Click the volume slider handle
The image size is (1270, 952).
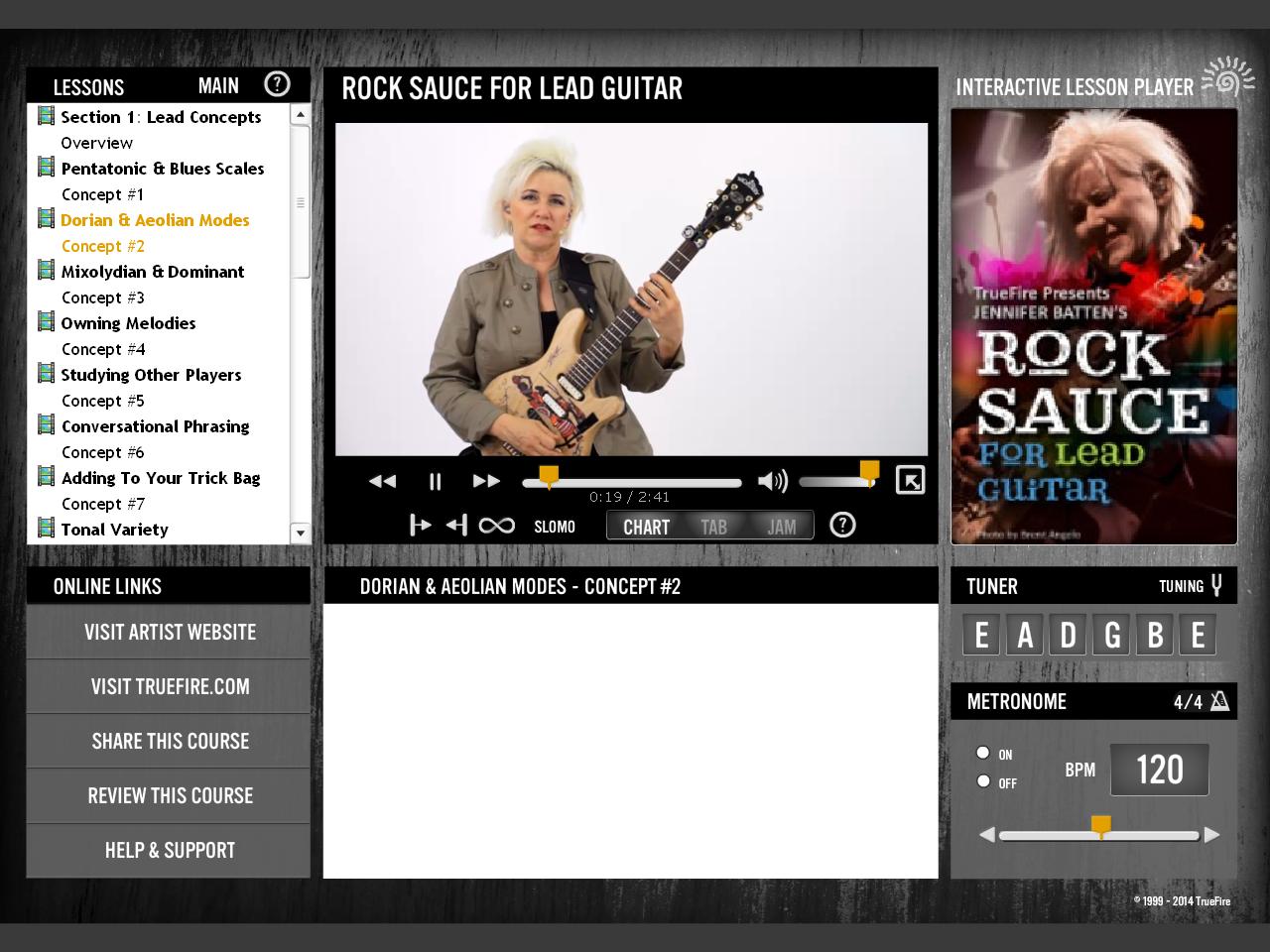869,474
